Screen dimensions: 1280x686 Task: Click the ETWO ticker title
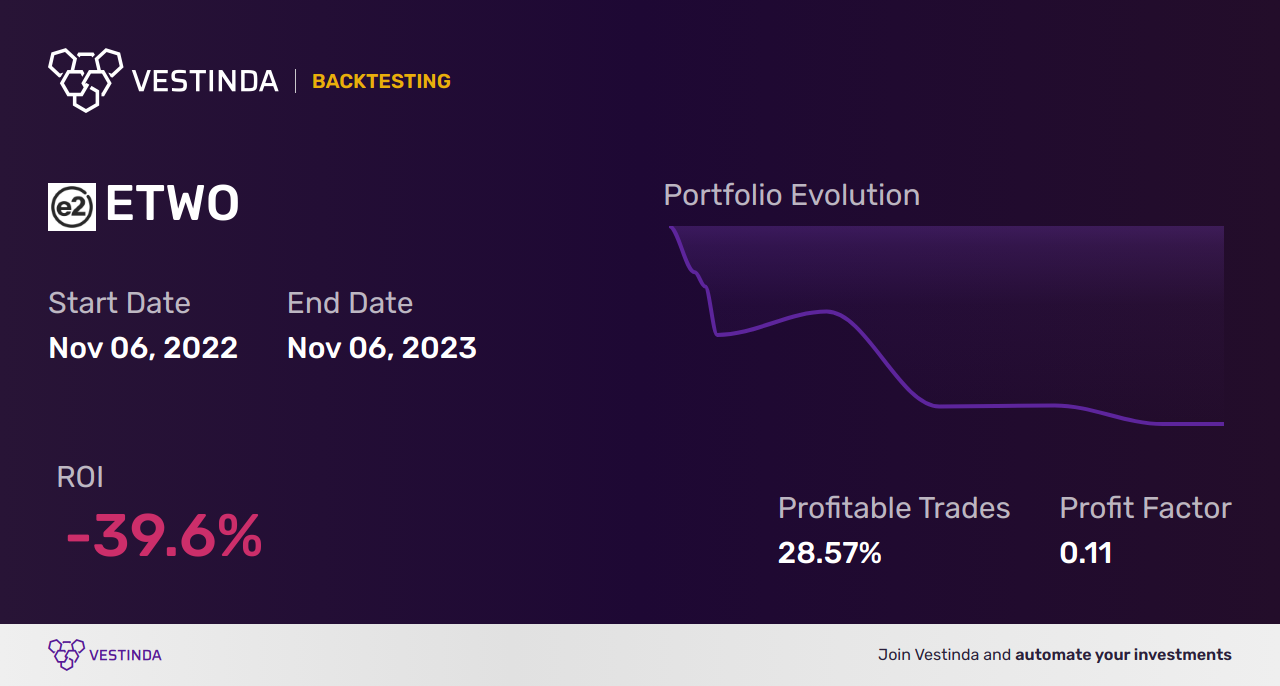pos(172,205)
